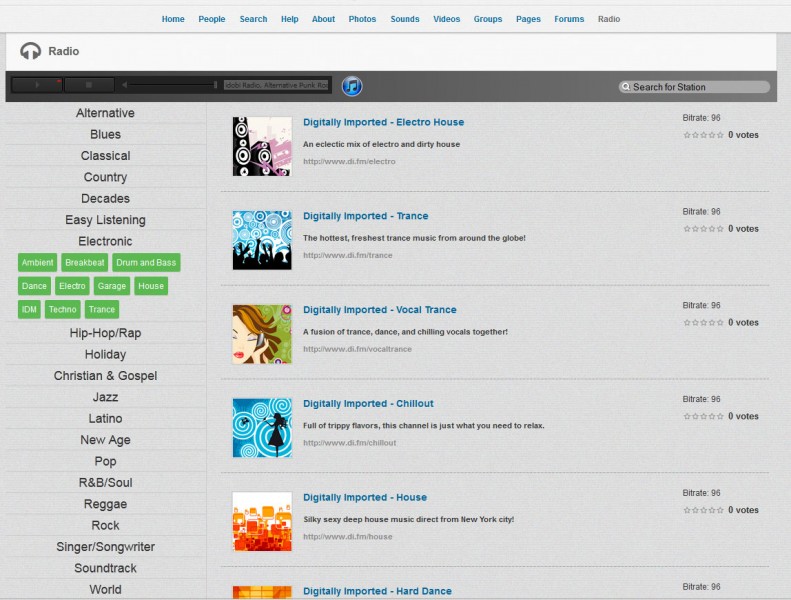Expand the Alternative genre

tap(105, 113)
